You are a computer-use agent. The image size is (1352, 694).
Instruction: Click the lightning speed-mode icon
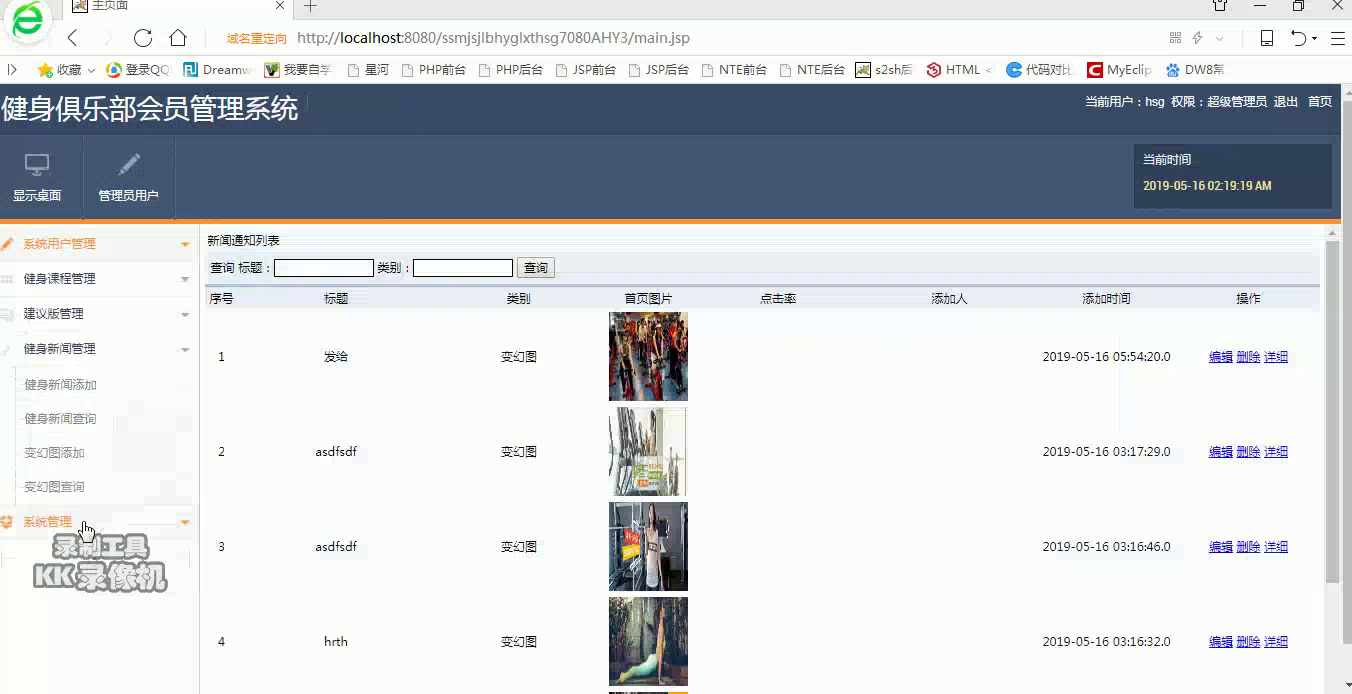[1197, 38]
